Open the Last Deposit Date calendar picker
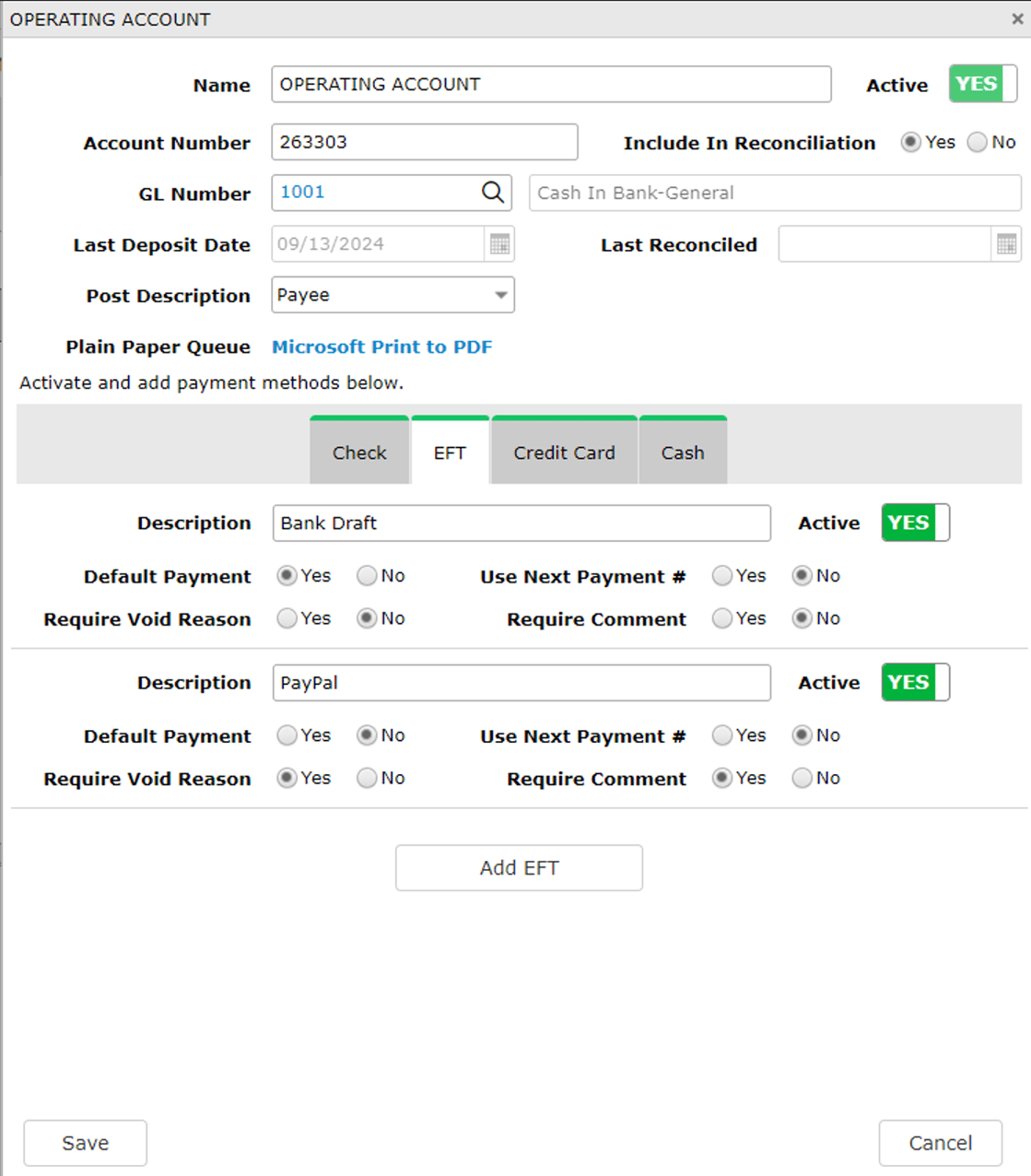This screenshot has width=1031, height=1176. point(500,243)
